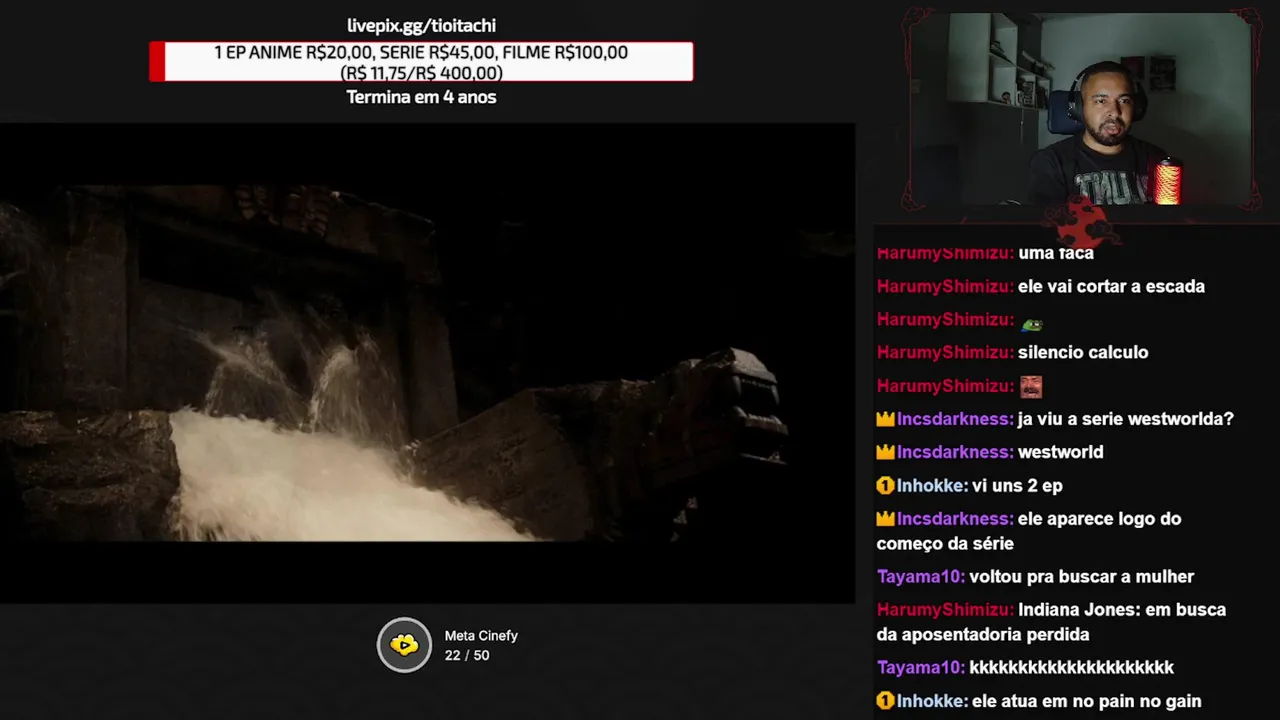The width and height of the screenshot is (1280, 720).
Task: Click chat text "ele atua em no pain no gain"
Action: 1087,702
